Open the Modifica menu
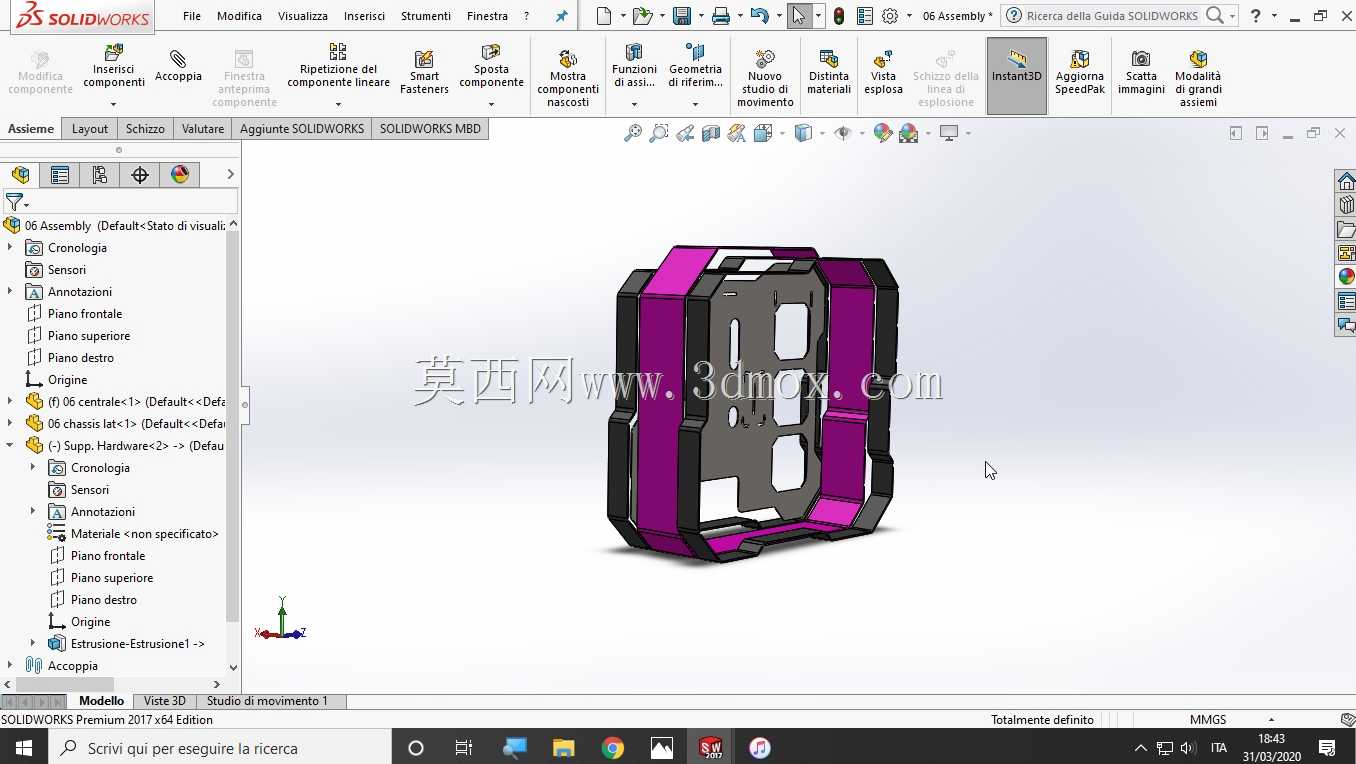1356x764 pixels. (x=239, y=16)
